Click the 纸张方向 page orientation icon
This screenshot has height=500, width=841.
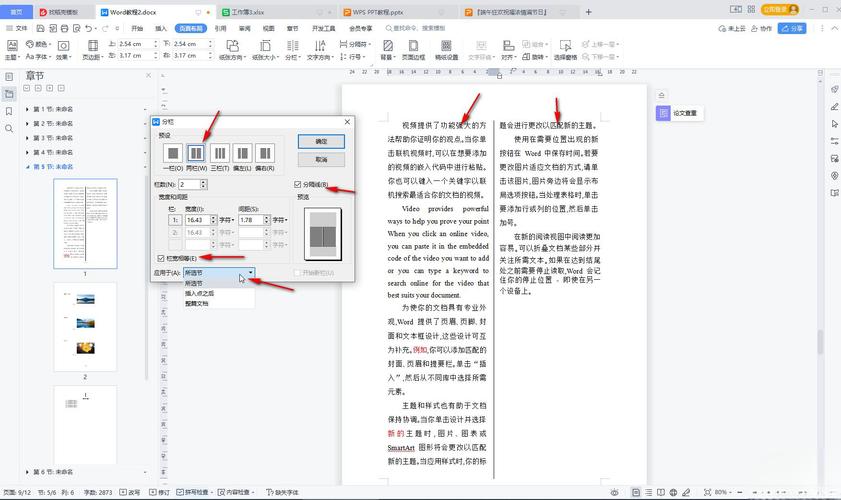231,48
